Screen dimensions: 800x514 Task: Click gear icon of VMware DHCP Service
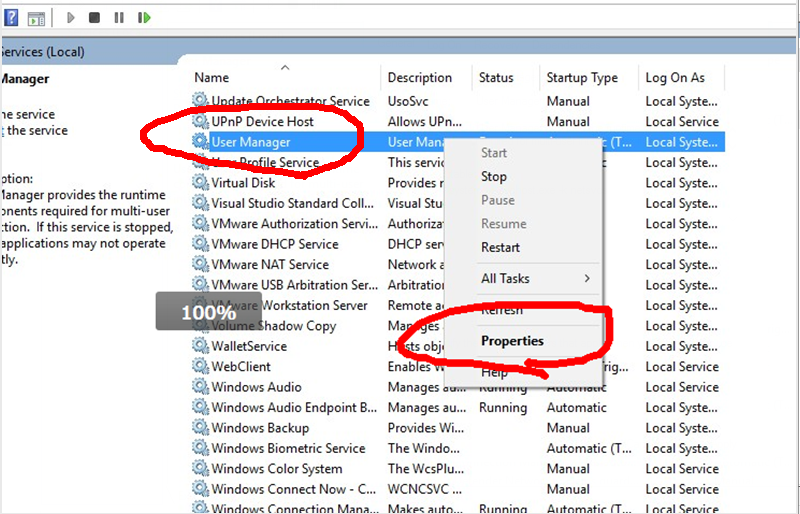(x=200, y=243)
